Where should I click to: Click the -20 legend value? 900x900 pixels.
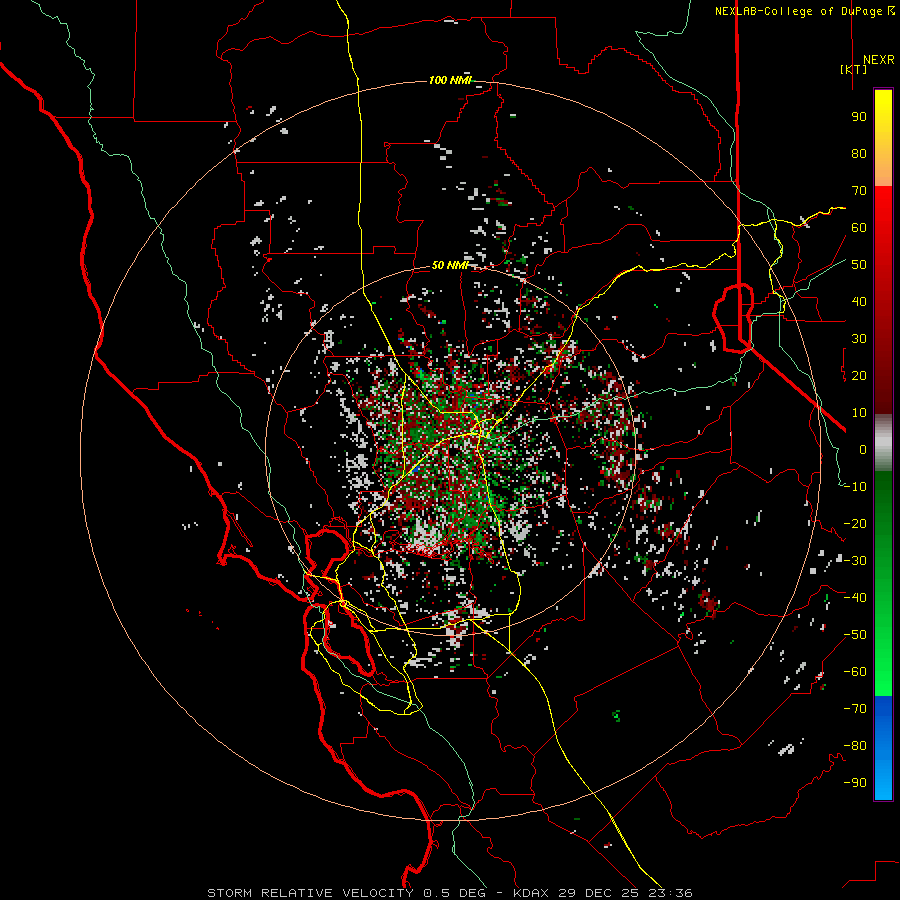[x=855, y=523]
